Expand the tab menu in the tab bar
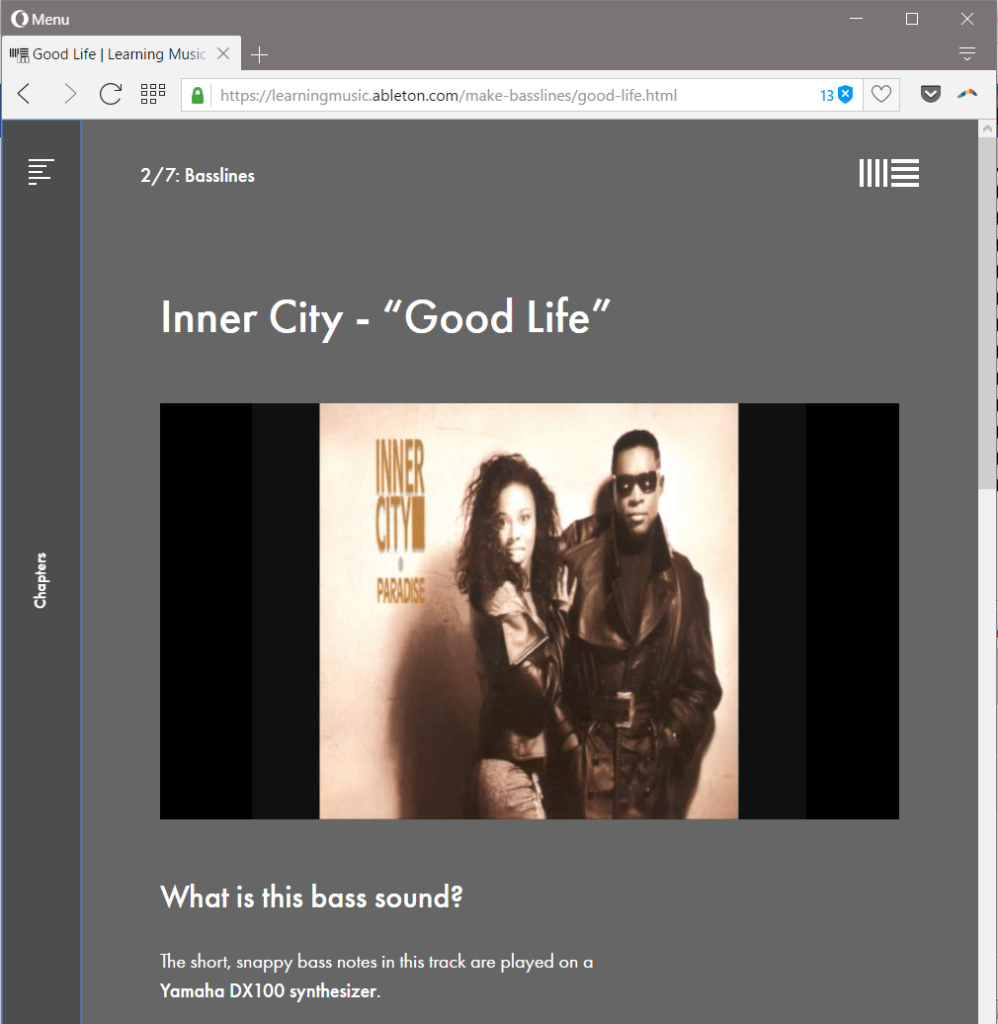The height and width of the screenshot is (1024, 998). (966, 54)
